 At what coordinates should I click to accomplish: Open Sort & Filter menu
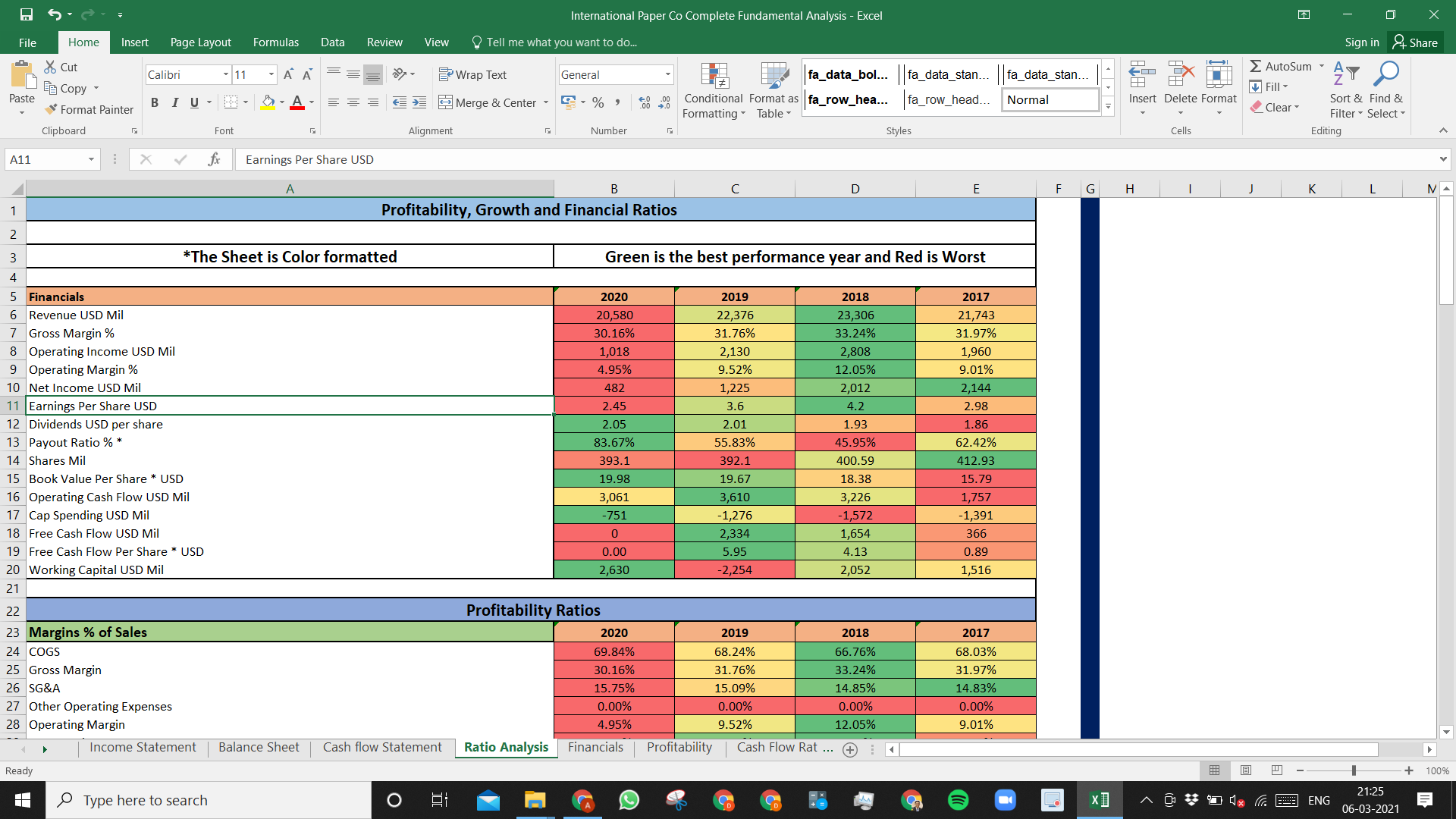[x=1346, y=89]
